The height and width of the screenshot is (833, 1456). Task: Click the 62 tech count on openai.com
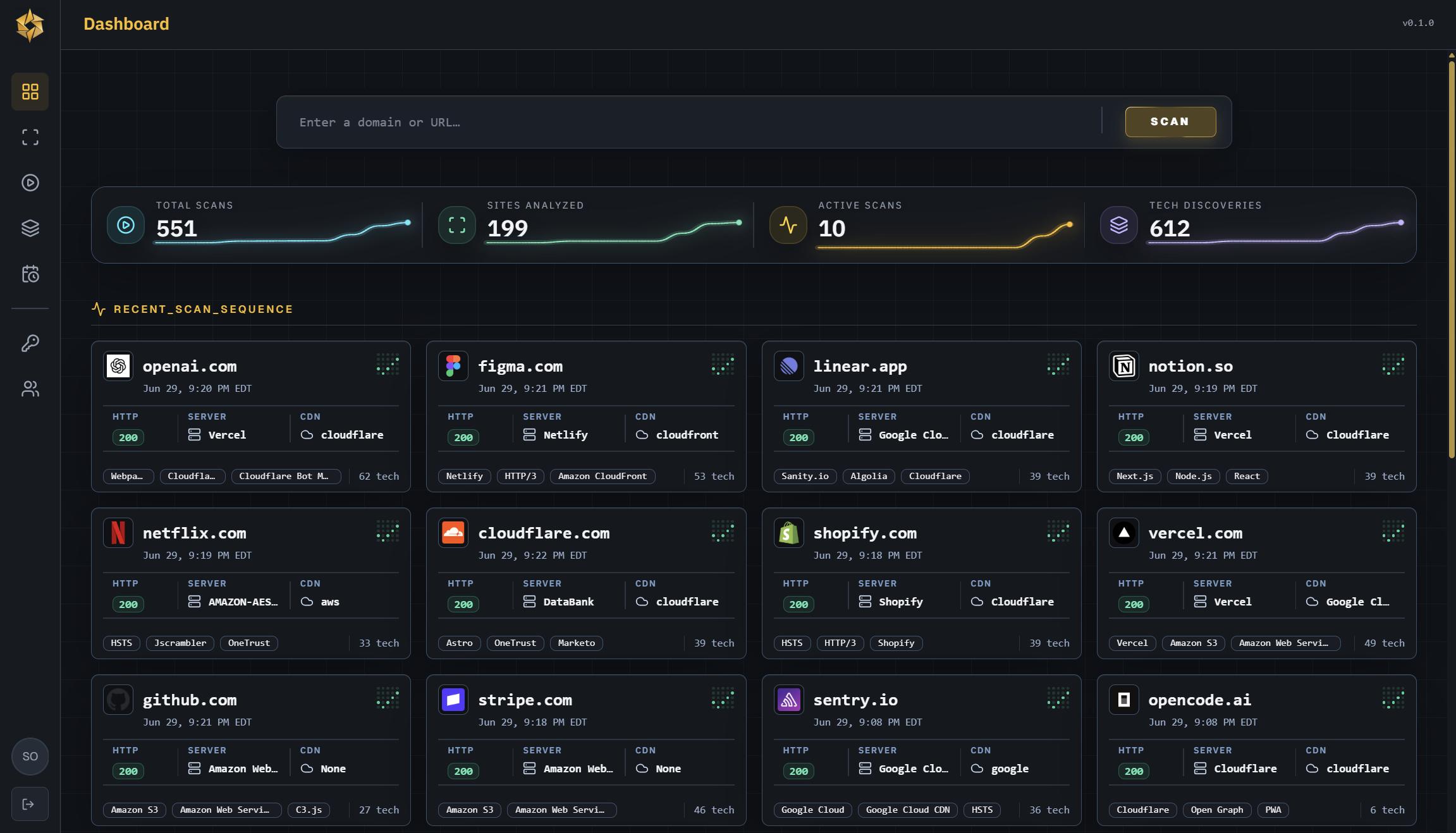[379, 476]
